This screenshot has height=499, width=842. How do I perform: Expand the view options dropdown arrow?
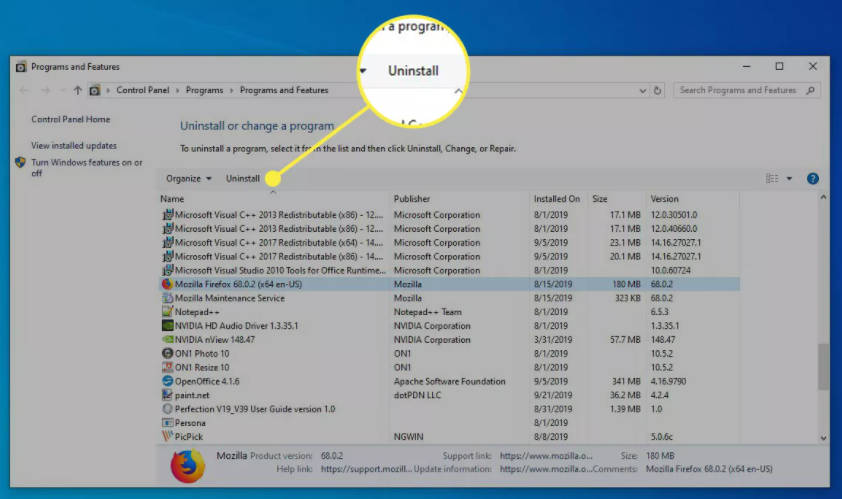[x=789, y=178]
